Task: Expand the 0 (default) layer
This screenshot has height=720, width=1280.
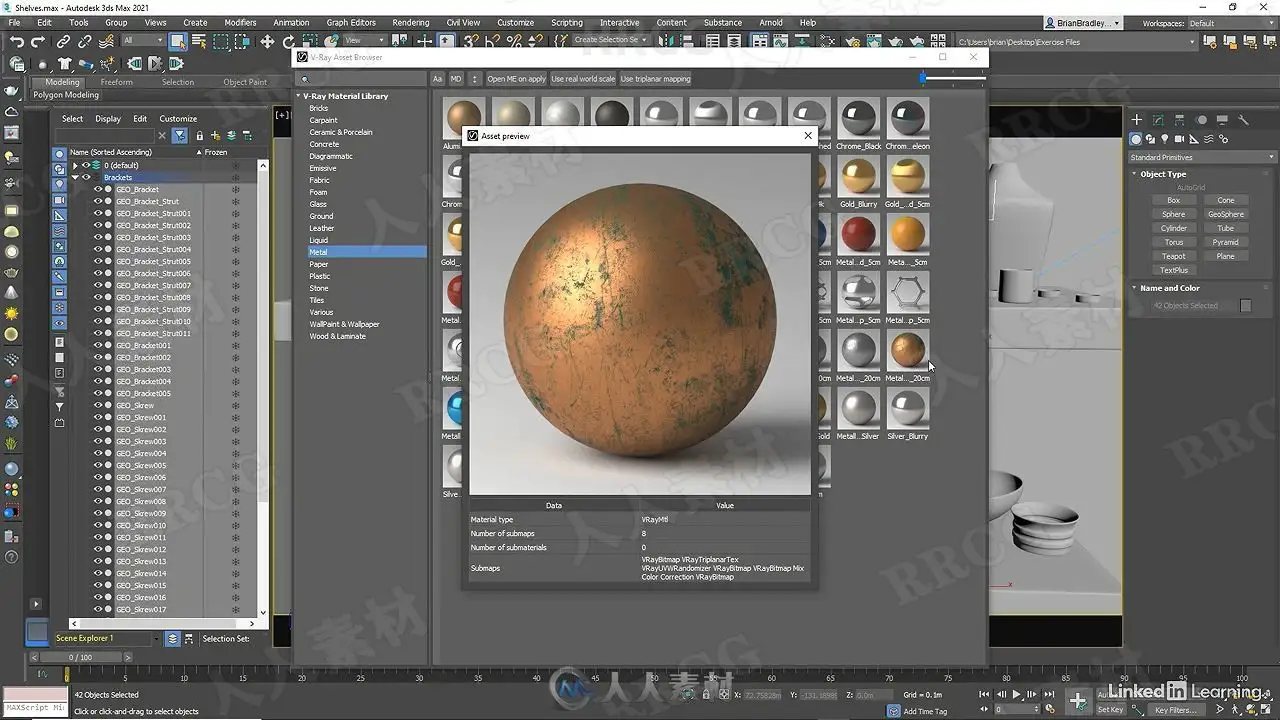Action: click(x=75, y=165)
